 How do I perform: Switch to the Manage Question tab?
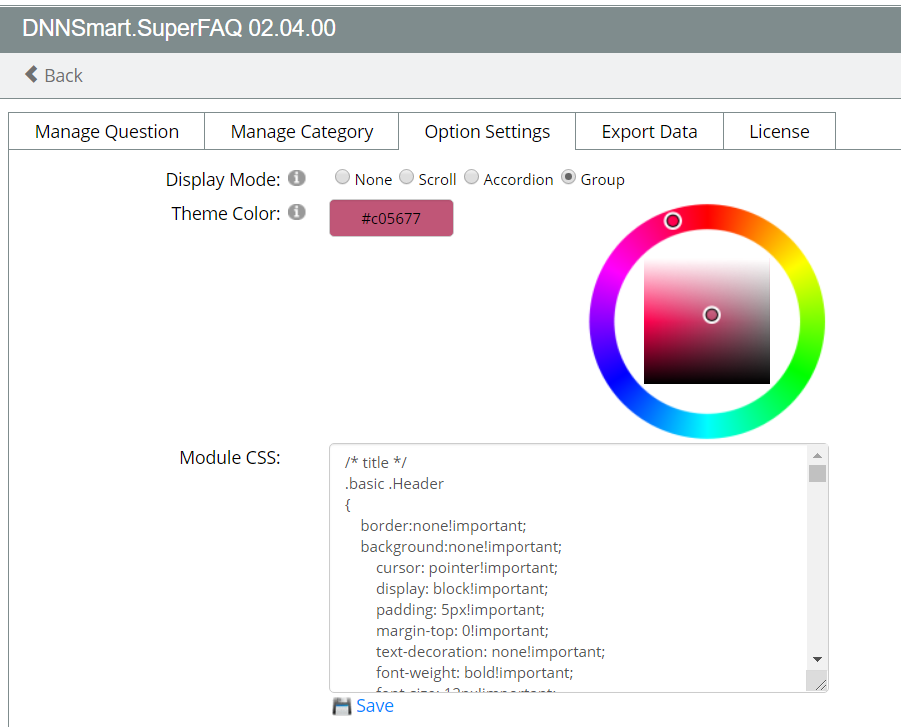[107, 132]
